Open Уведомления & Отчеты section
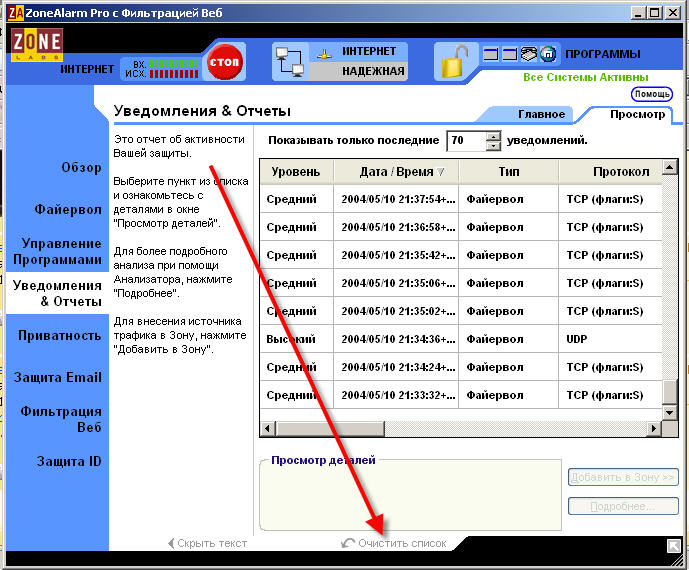Viewport: 689px width, 570px height. pos(58,293)
